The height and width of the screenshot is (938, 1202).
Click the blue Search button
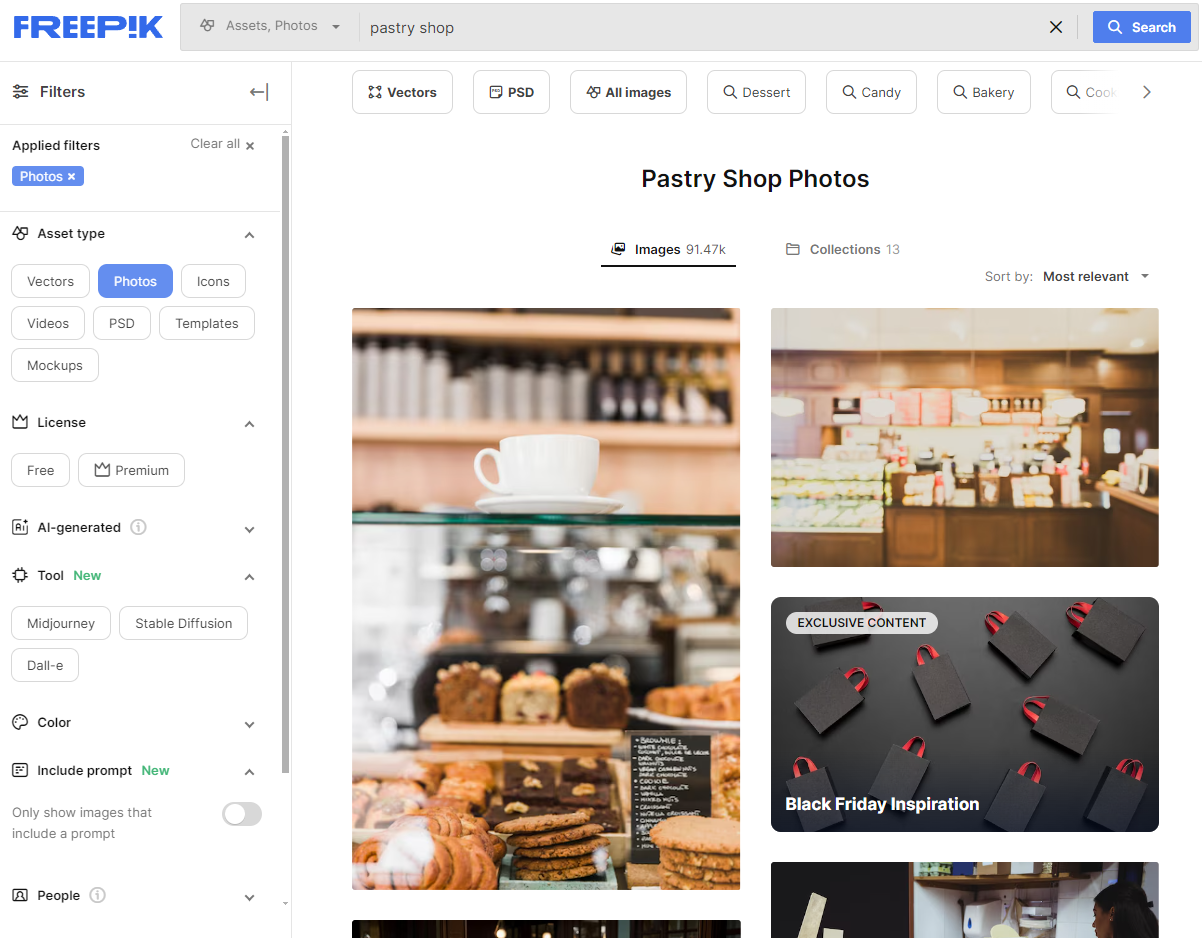(x=1141, y=27)
